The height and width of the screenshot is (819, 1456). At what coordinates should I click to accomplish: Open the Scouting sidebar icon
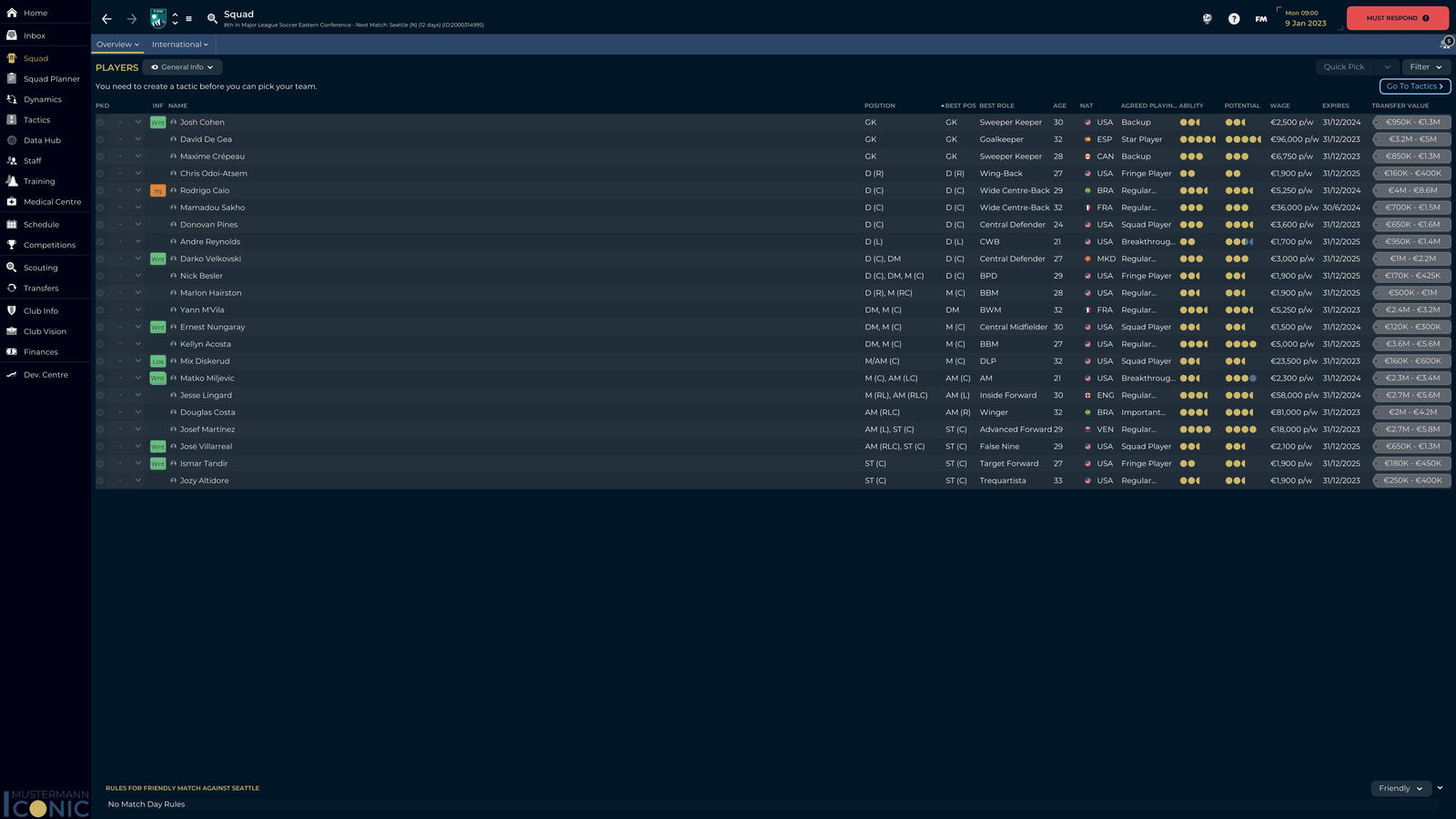point(12,268)
